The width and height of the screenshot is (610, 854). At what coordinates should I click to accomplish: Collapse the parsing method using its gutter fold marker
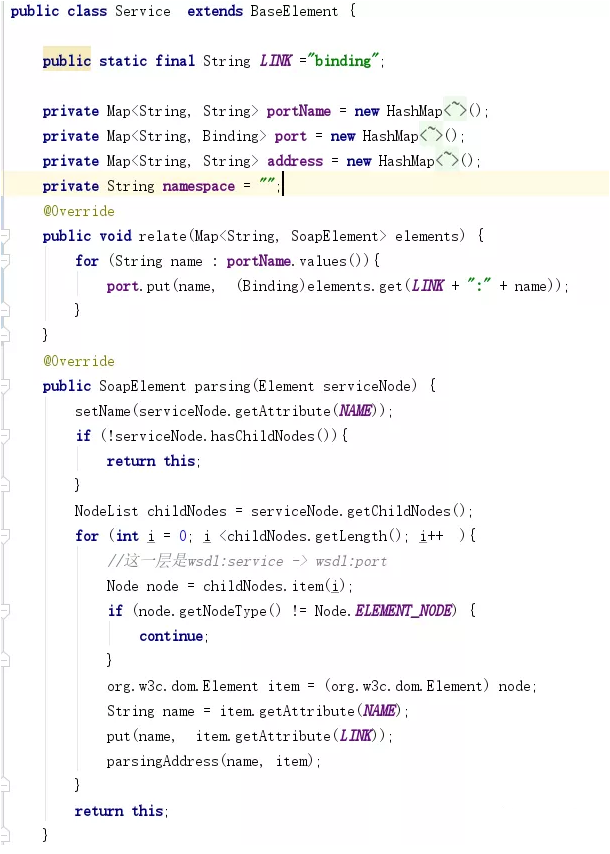click(5, 386)
